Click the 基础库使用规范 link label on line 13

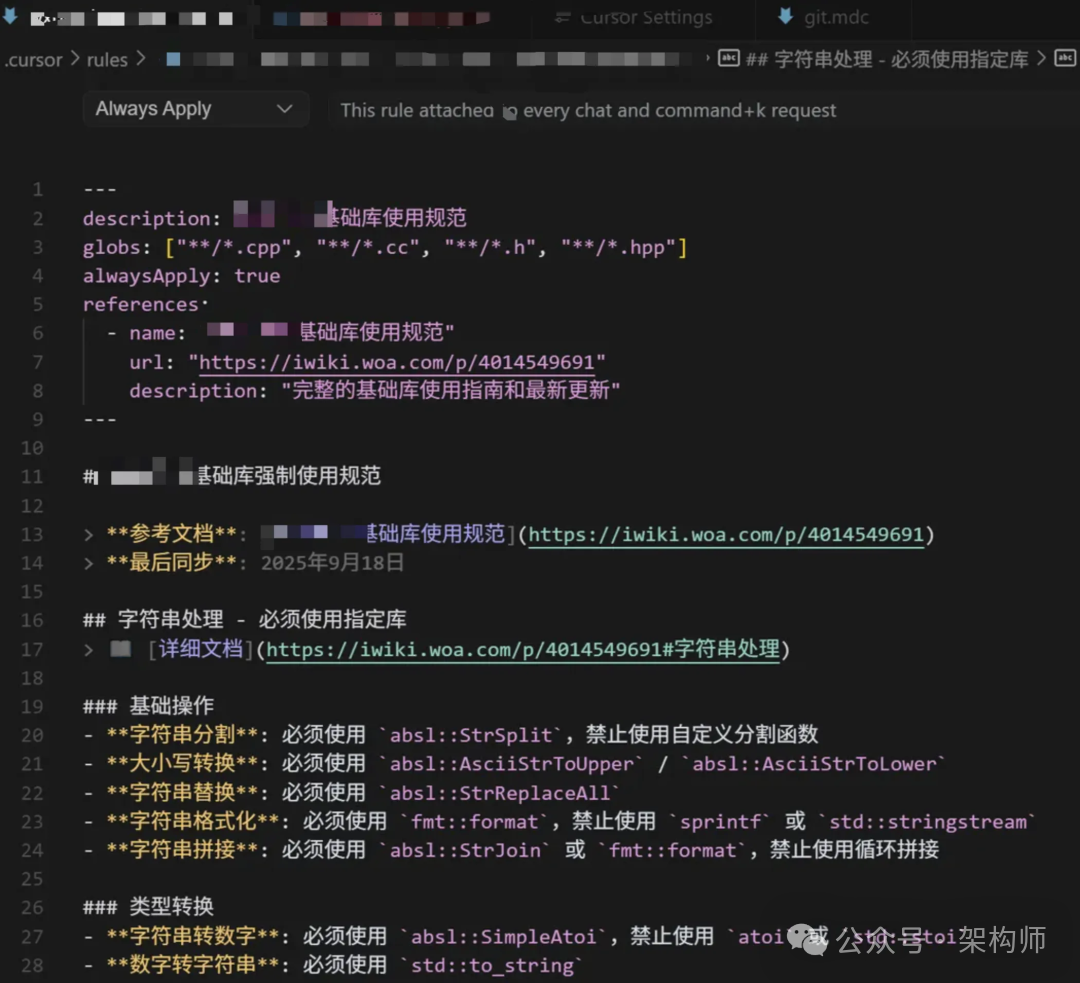click(x=435, y=534)
